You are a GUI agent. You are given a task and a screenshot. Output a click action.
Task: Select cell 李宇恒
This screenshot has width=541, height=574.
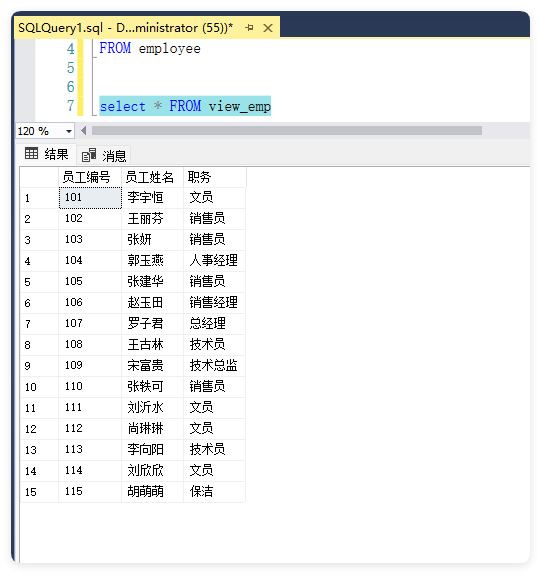coord(152,198)
